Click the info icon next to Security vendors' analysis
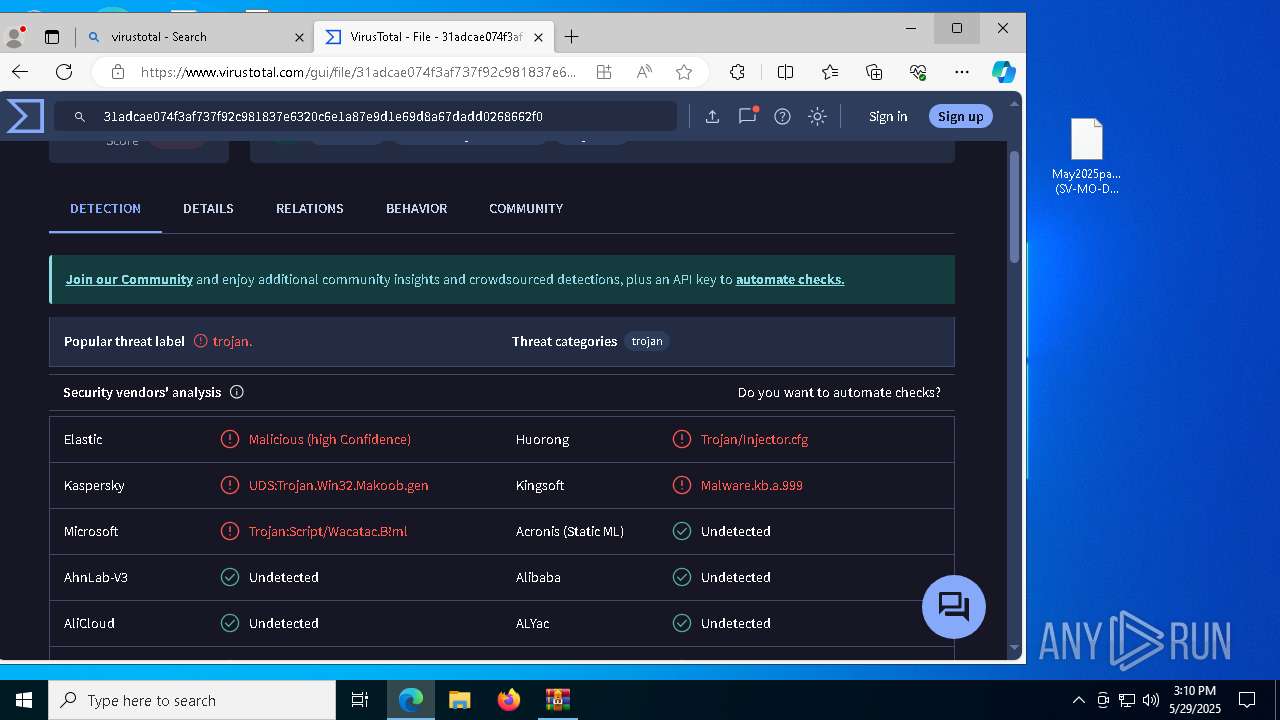 (x=237, y=392)
